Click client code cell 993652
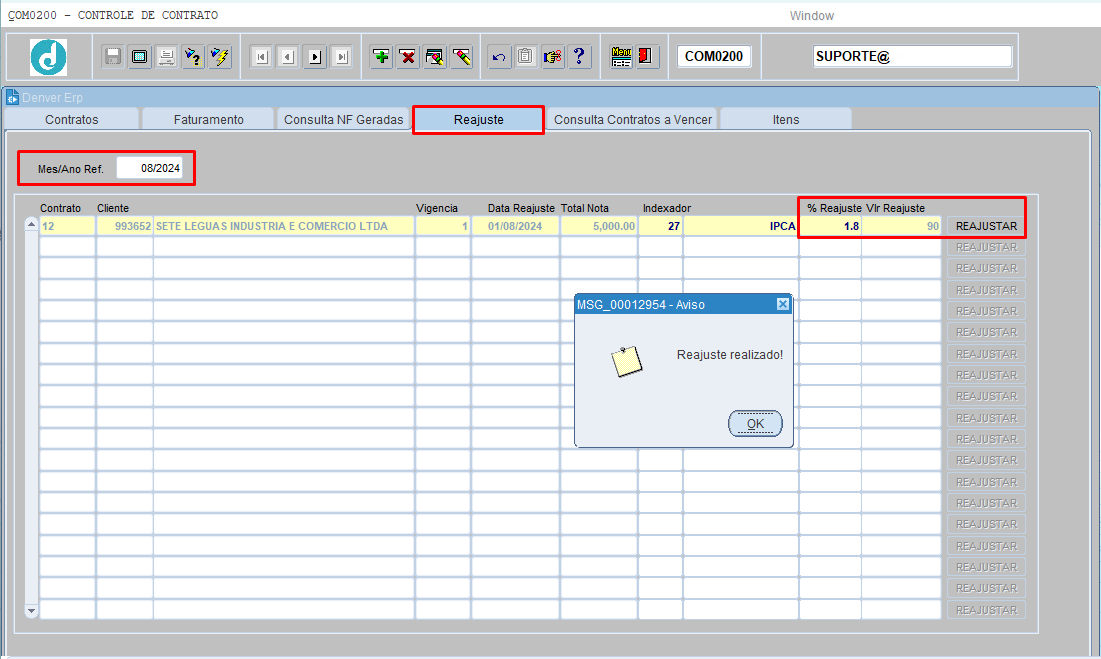 tap(124, 226)
